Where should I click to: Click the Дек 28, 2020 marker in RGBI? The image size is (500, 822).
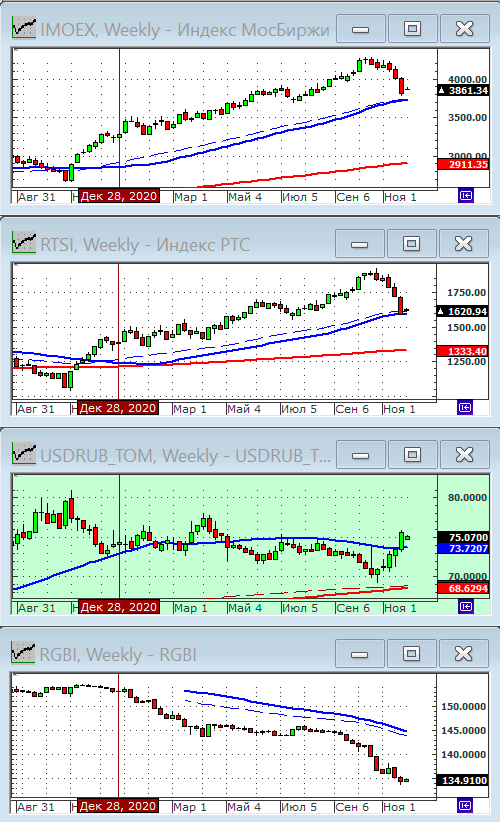118,806
